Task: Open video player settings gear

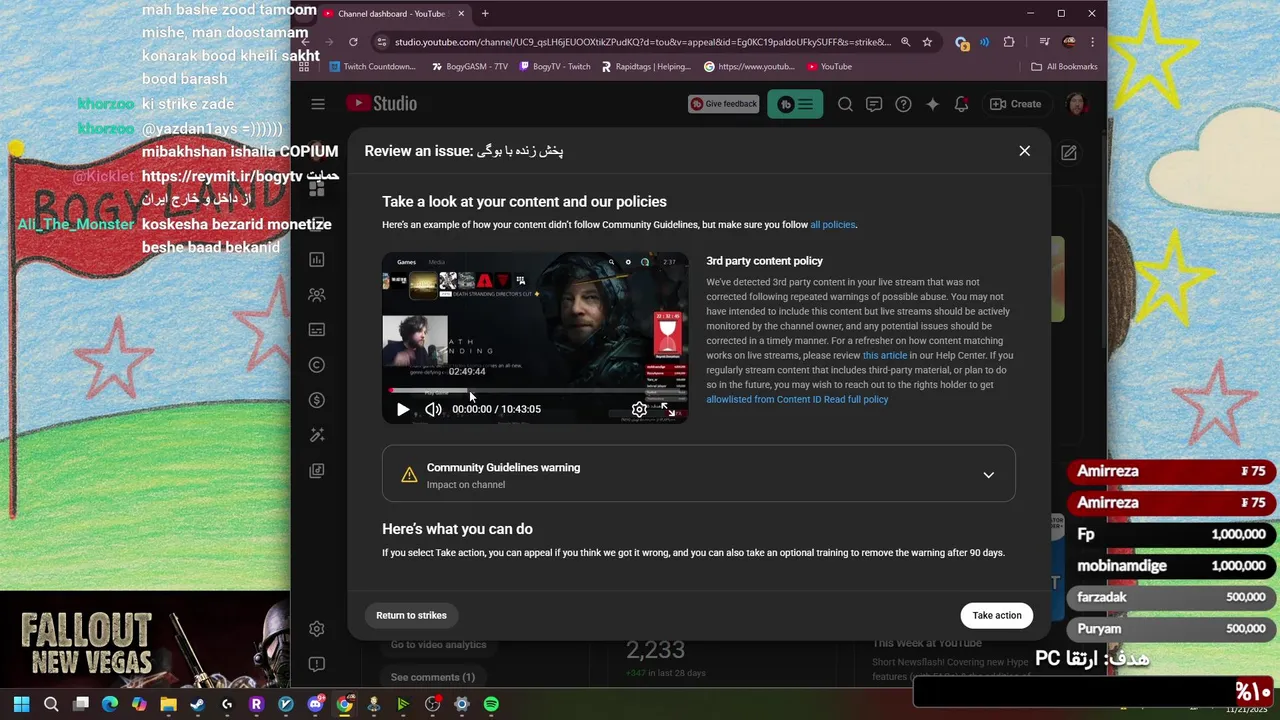Action: point(639,409)
